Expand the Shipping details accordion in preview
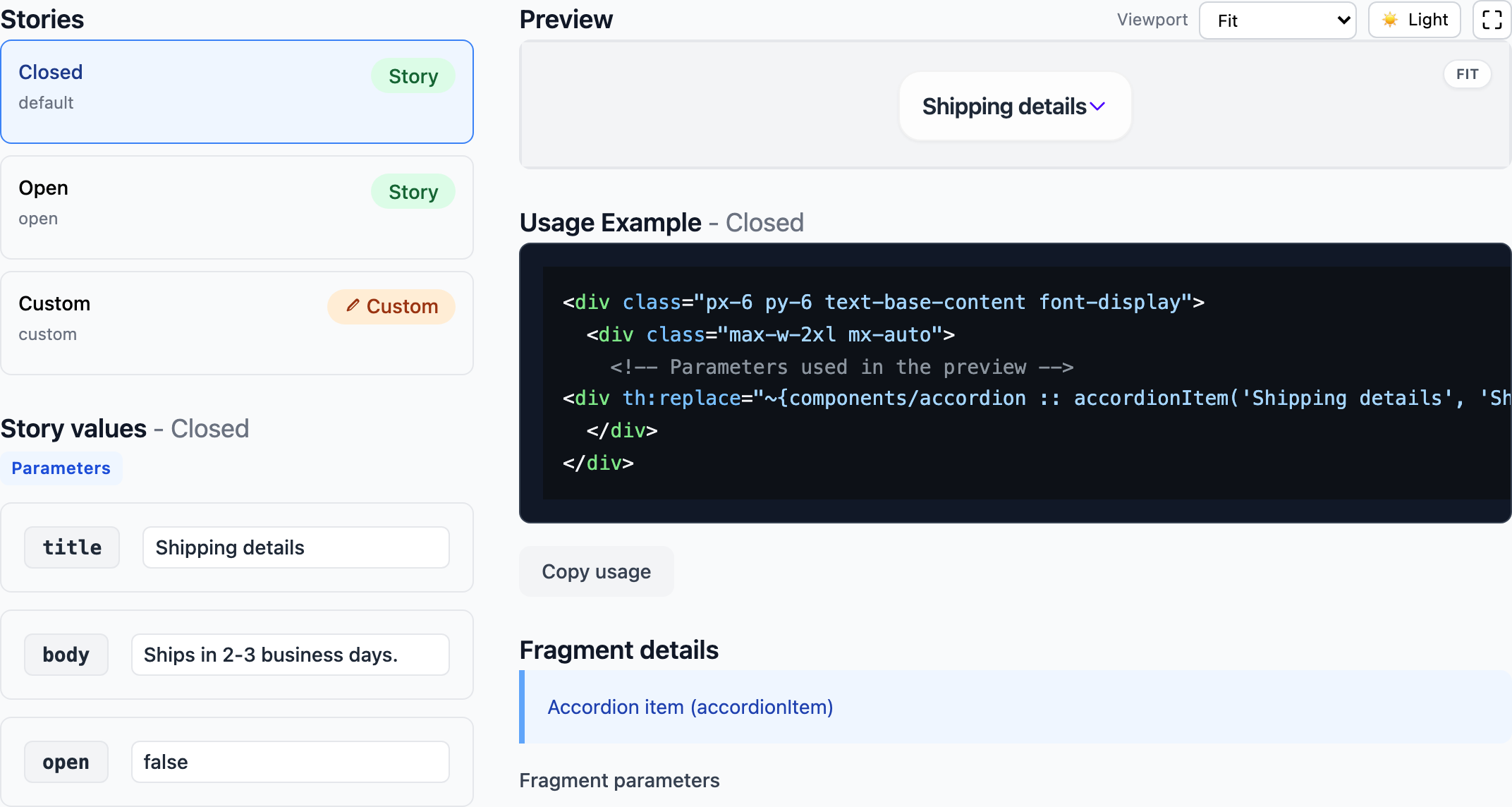Screen dimensions: 1512x807 pyautogui.click(x=1014, y=106)
